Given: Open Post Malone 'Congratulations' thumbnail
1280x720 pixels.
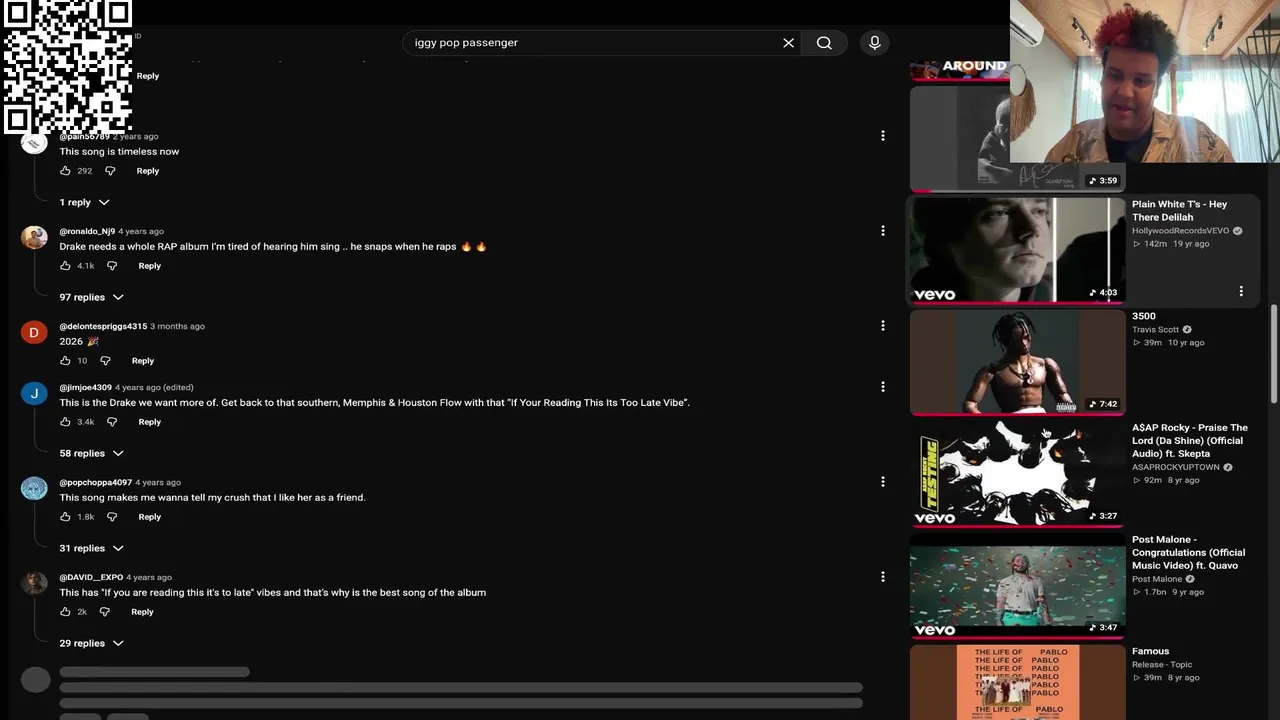Looking at the screenshot, I should click(x=1017, y=586).
